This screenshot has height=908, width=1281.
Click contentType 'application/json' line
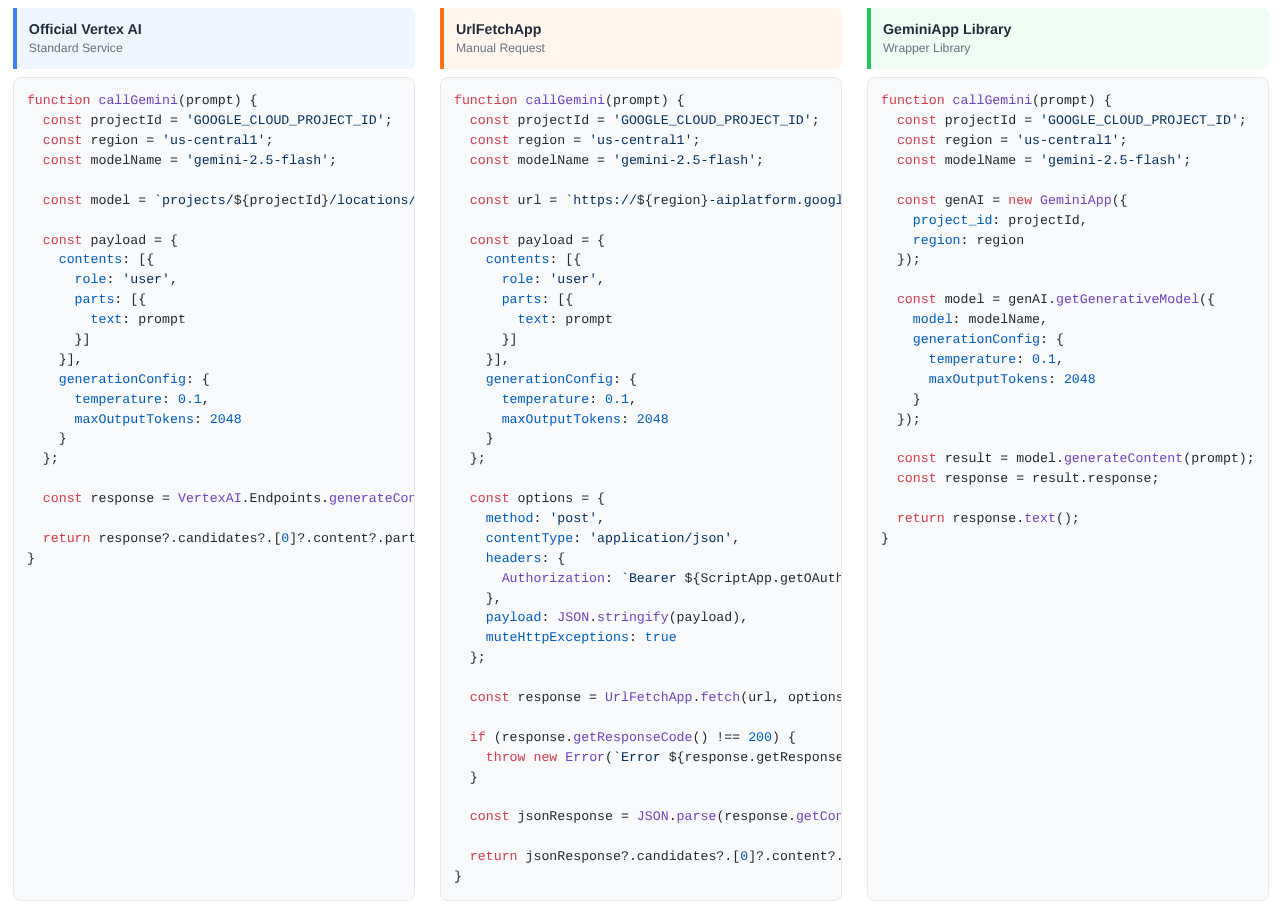[x=612, y=538]
